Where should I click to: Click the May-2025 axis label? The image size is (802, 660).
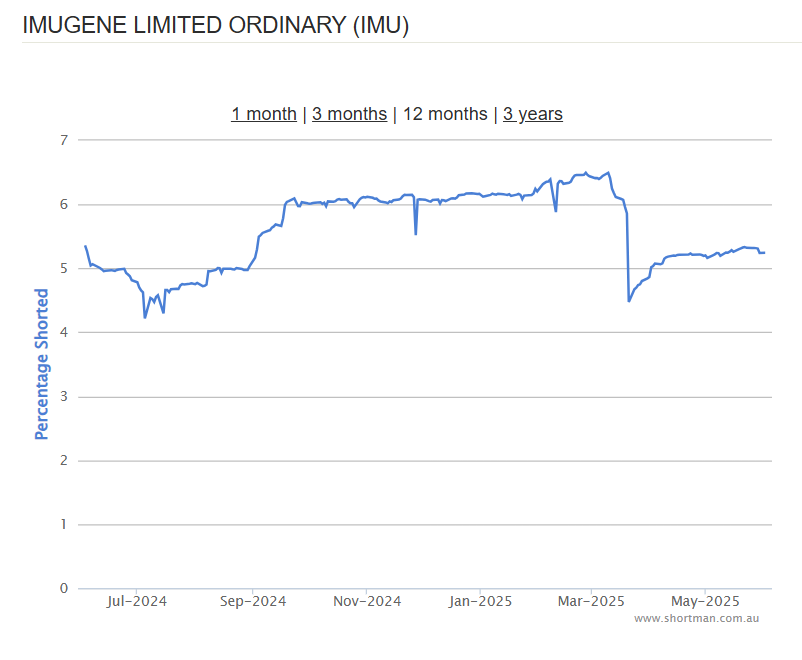(x=705, y=601)
